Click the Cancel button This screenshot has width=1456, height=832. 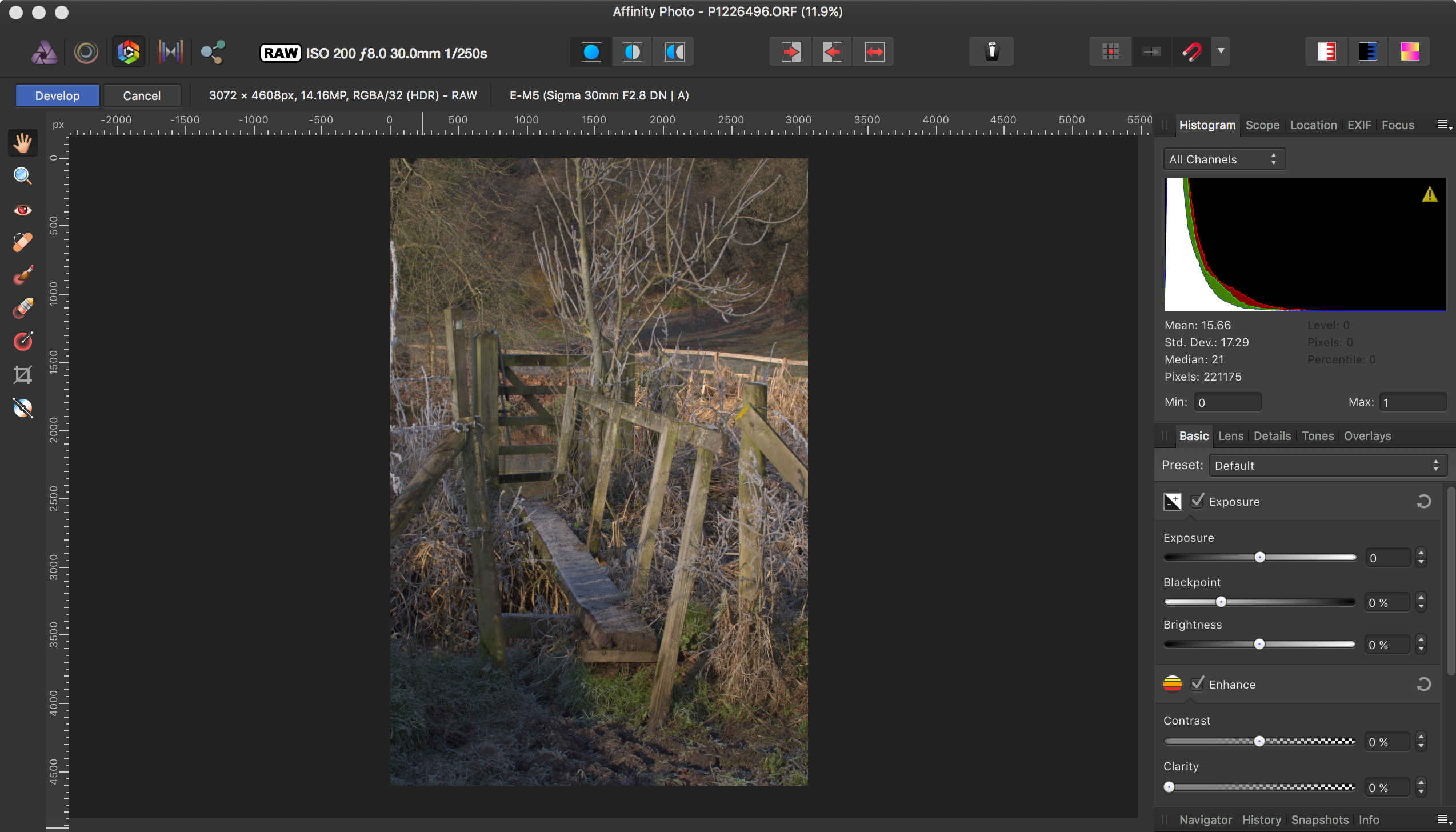pos(142,95)
